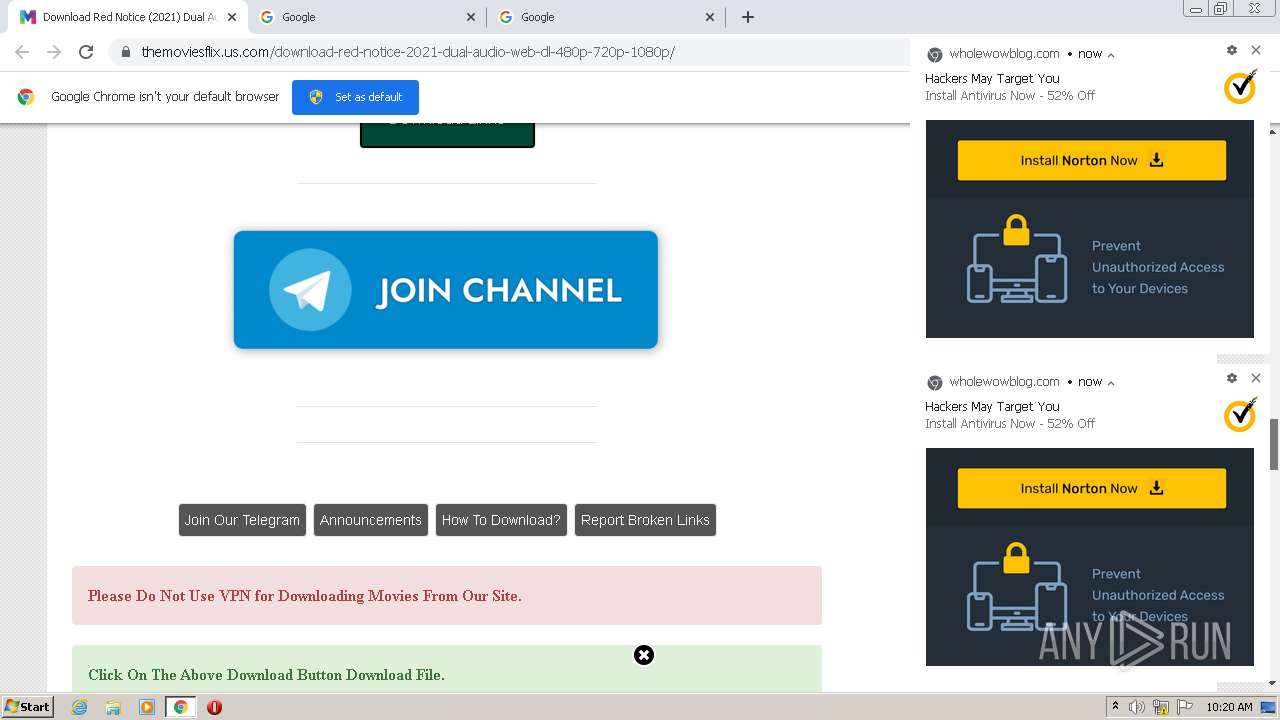The width and height of the screenshot is (1280, 720).
Task: Open the network tray icon
Action: point(1161,707)
